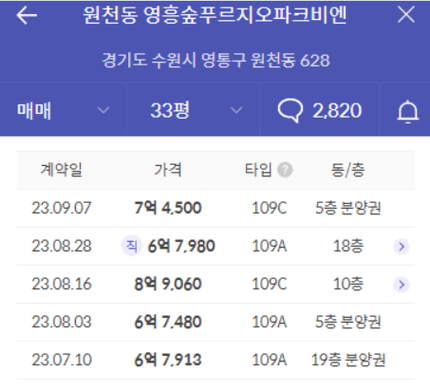The image size is (430, 390).
Task: Click the 계약일 column header
Action: tap(61, 170)
